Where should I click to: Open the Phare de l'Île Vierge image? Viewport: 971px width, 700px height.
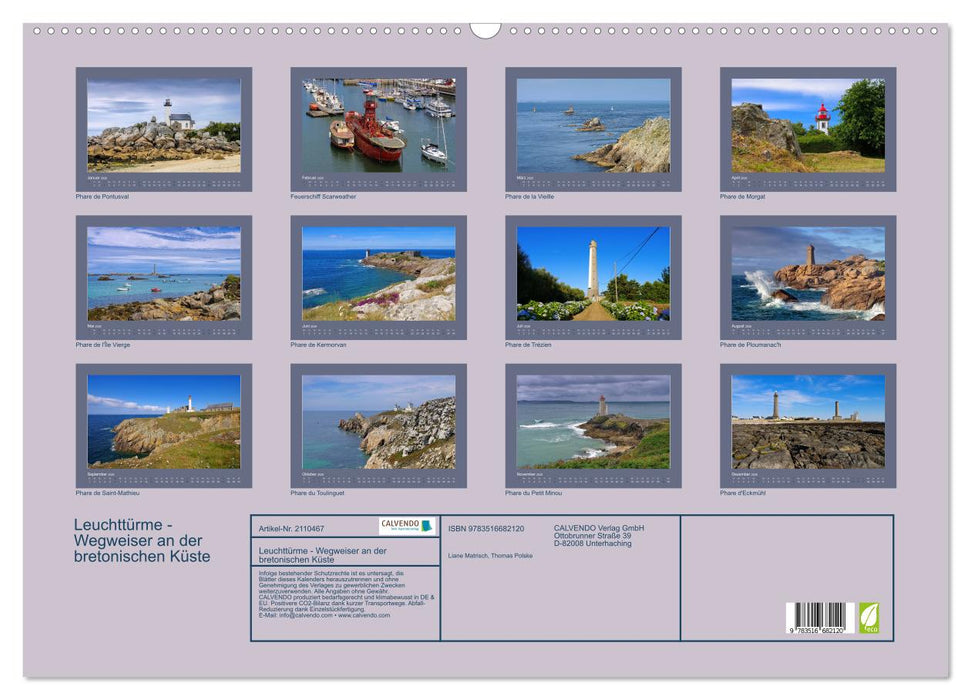pyautogui.click(x=164, y=273)
